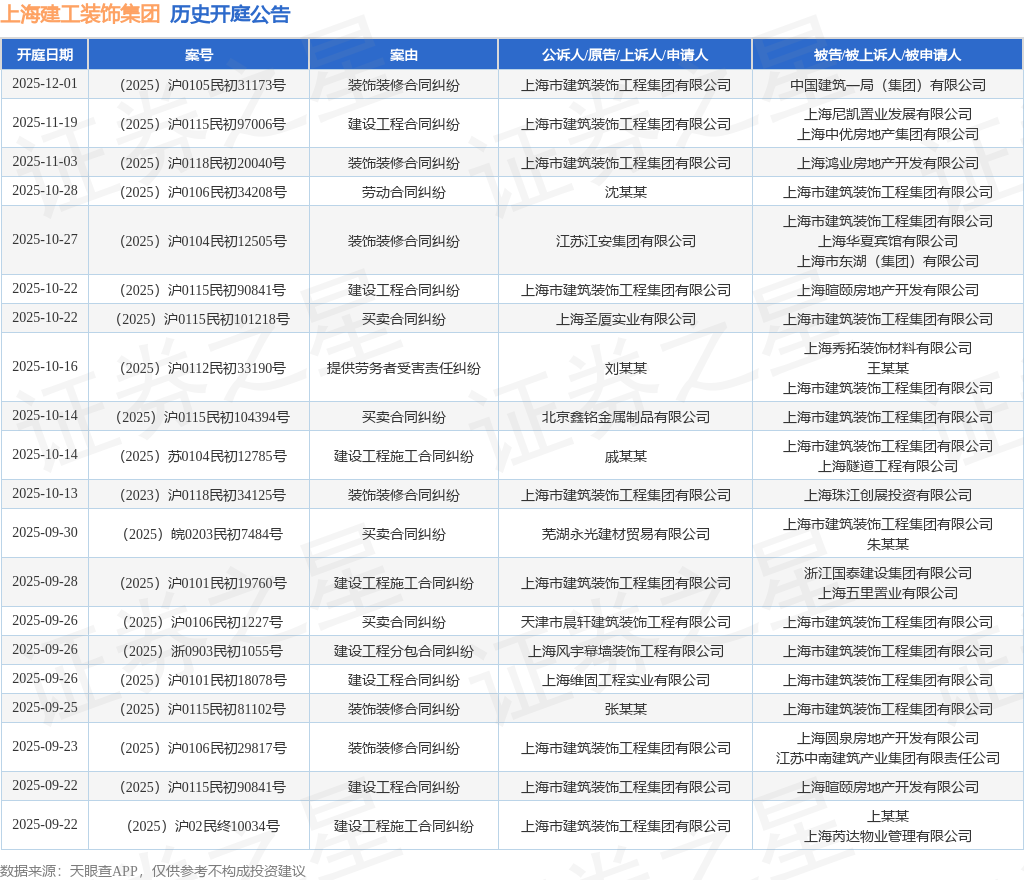Click the 开庭日期 column header
Image resolution: width=1024 pixels, height=880 pixels.
tap(46, 55)
